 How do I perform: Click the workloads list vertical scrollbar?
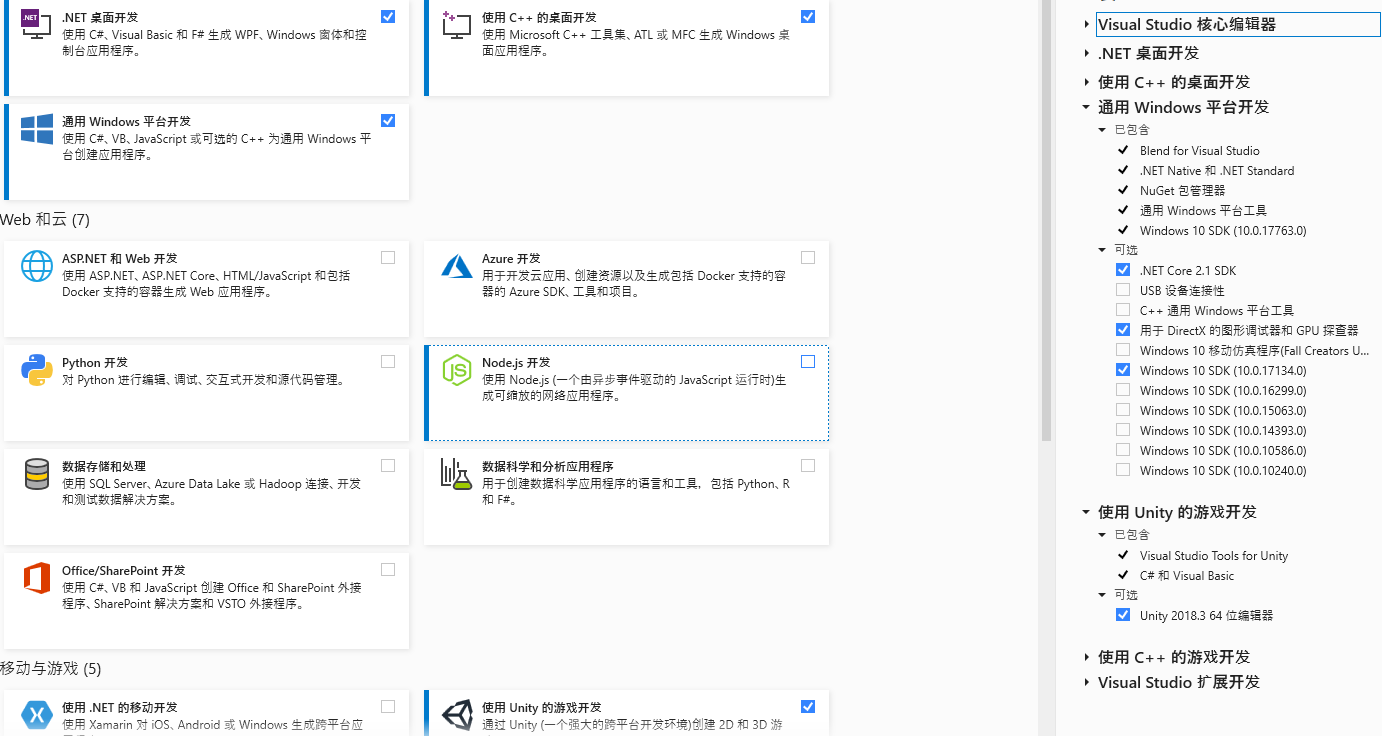click(x=1047, y=220)
